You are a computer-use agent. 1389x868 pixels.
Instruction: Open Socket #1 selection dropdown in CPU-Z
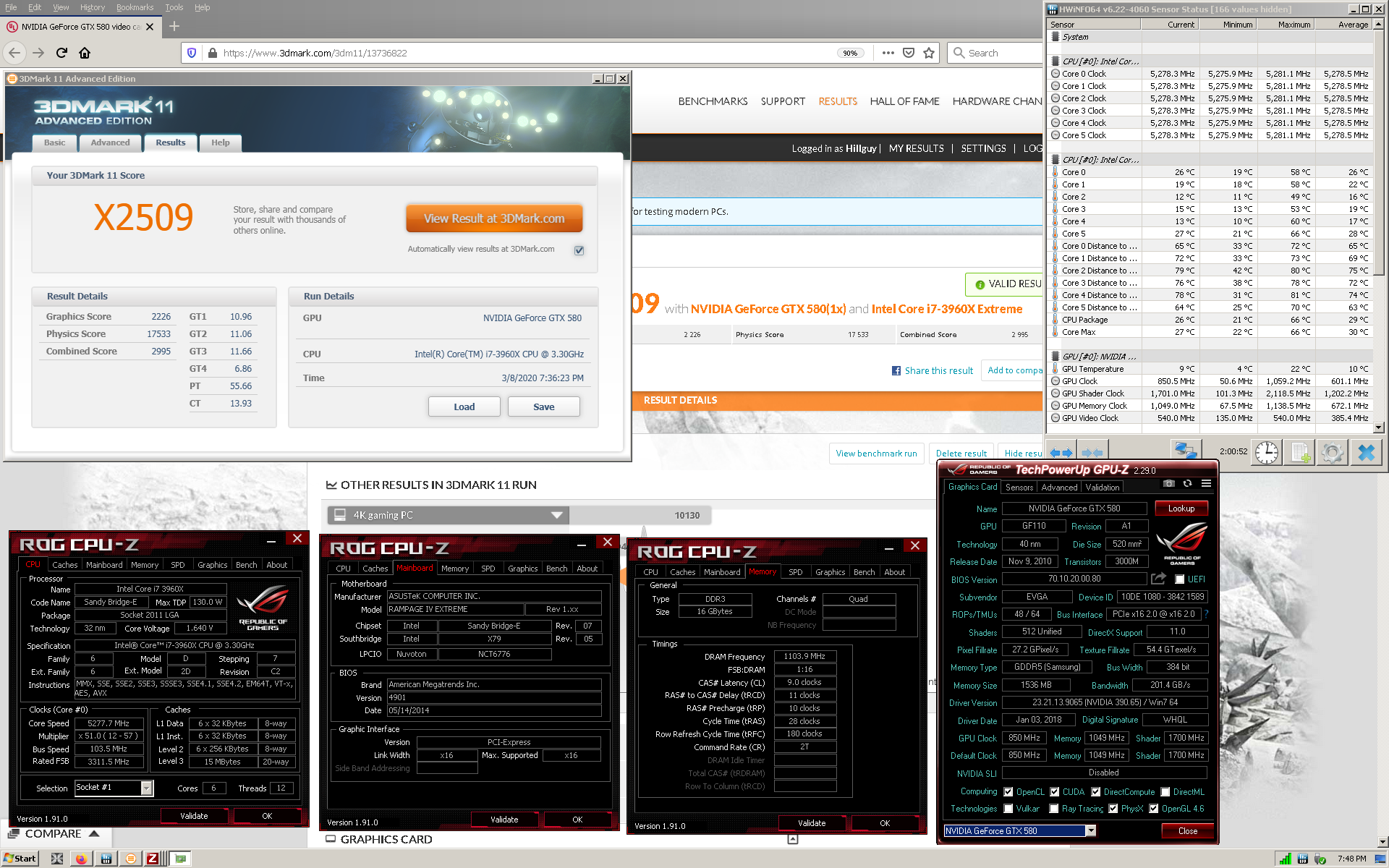pos(146,788)
